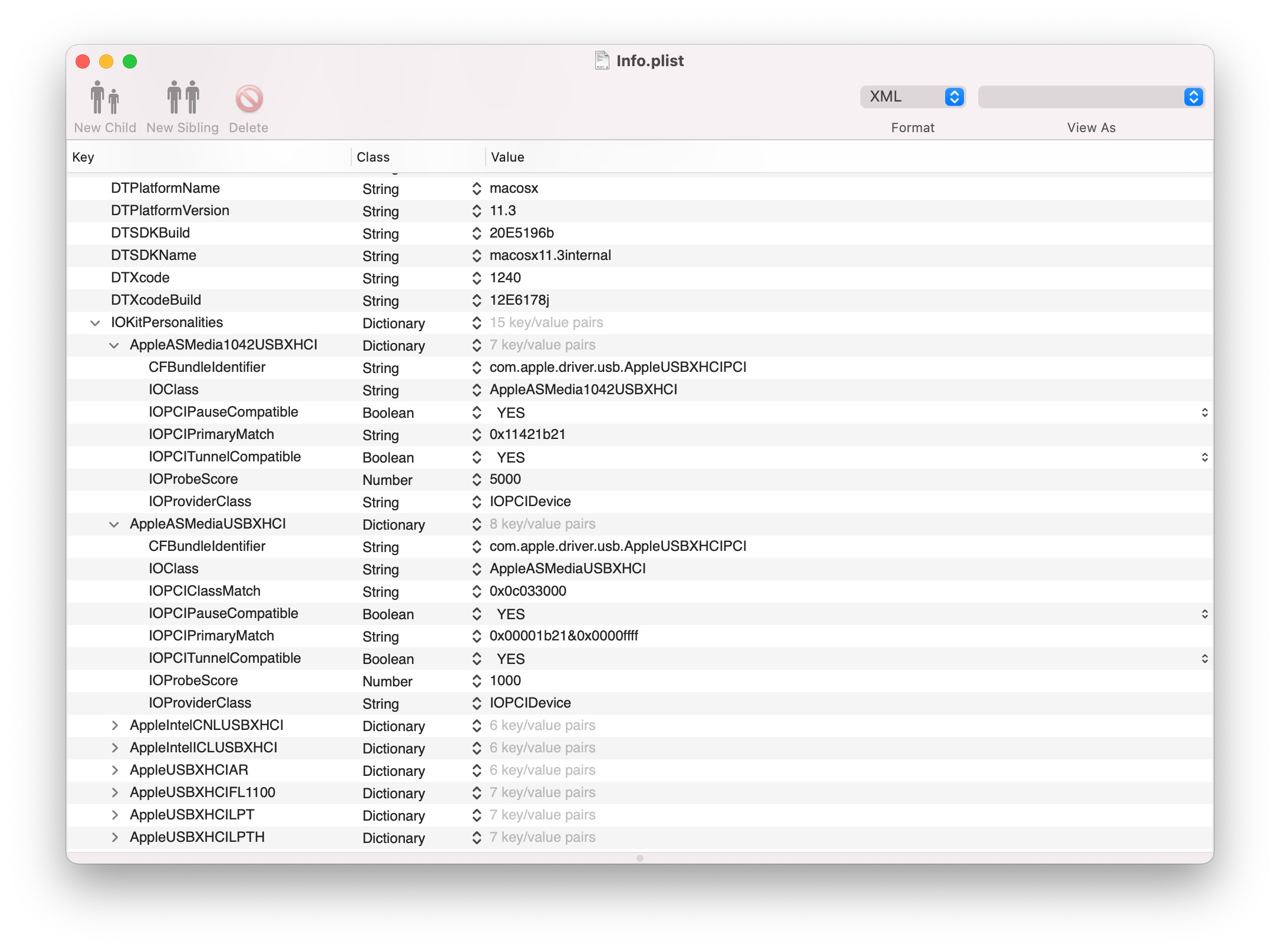Select value 20E5196b
1280x951 pixels.
521,233
